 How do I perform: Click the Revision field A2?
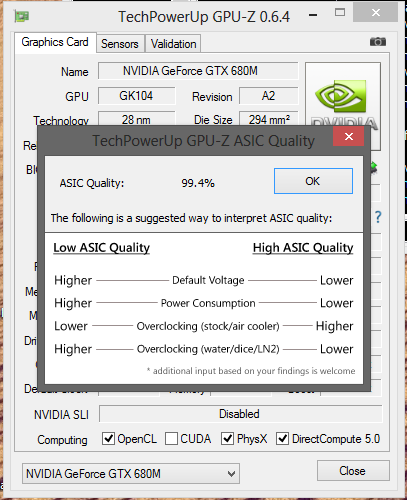point(268,96)
